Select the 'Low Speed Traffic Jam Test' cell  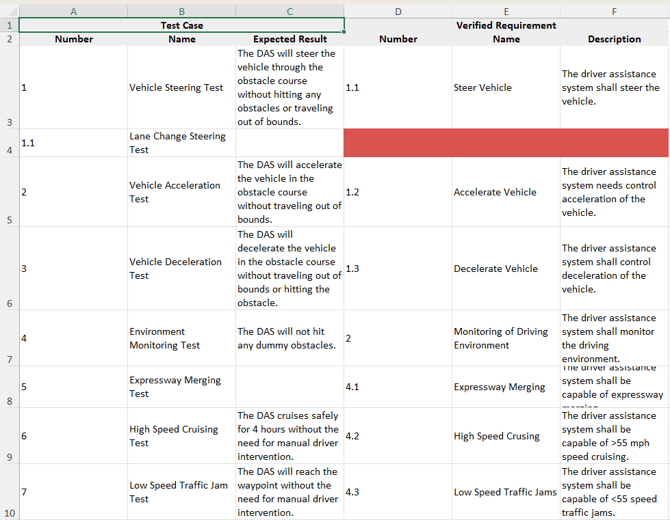click(x=182, y=492)
